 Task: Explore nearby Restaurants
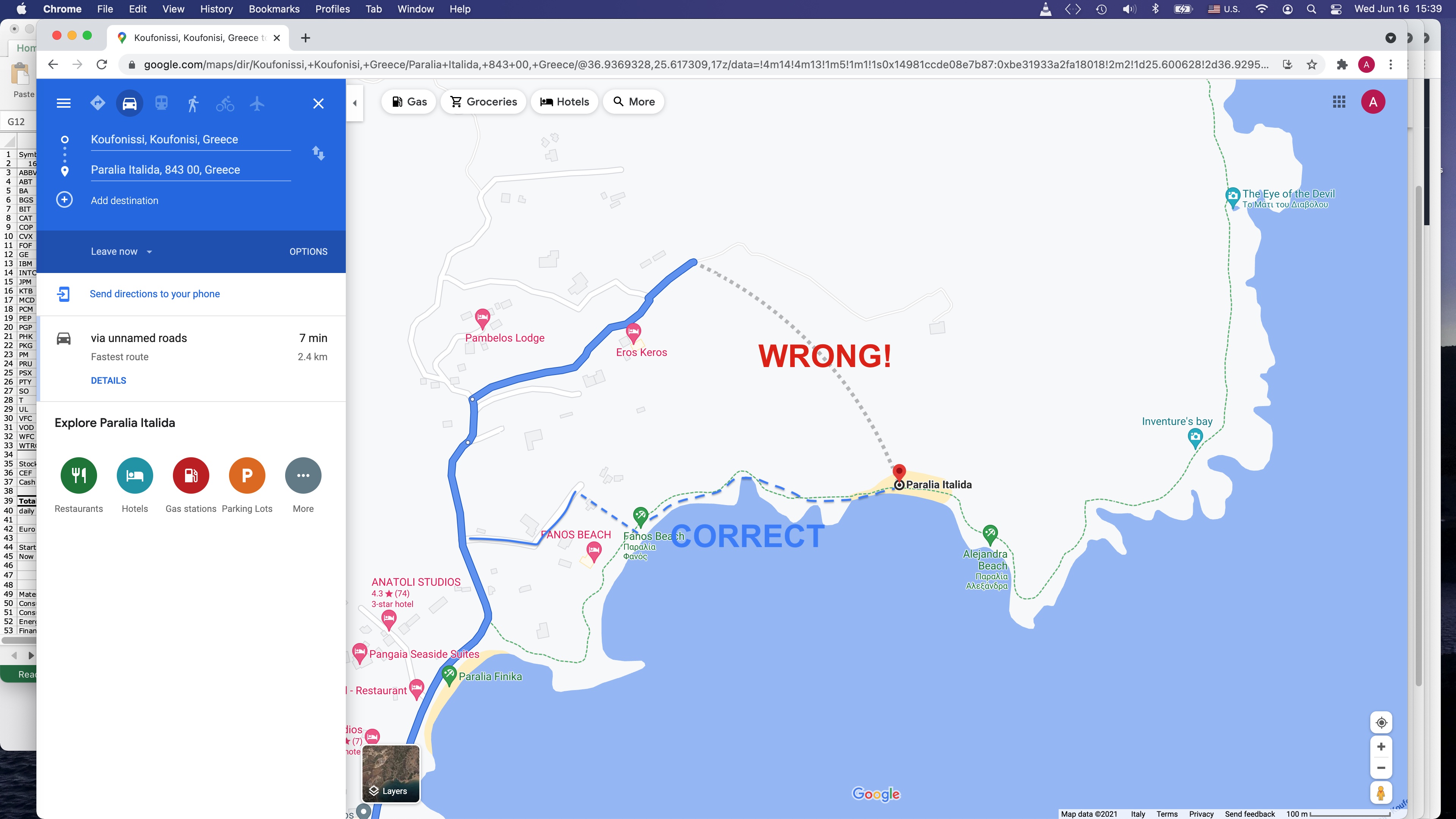(x=78, y=475)
